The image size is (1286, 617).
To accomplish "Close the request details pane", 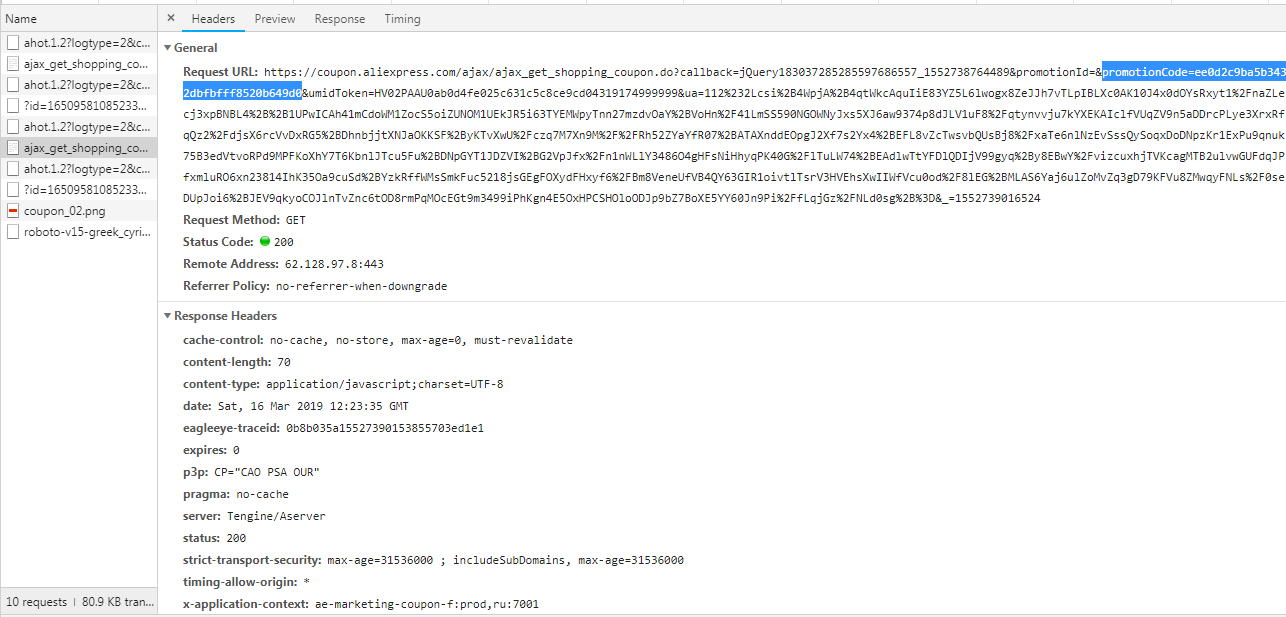I will (170, 18).
